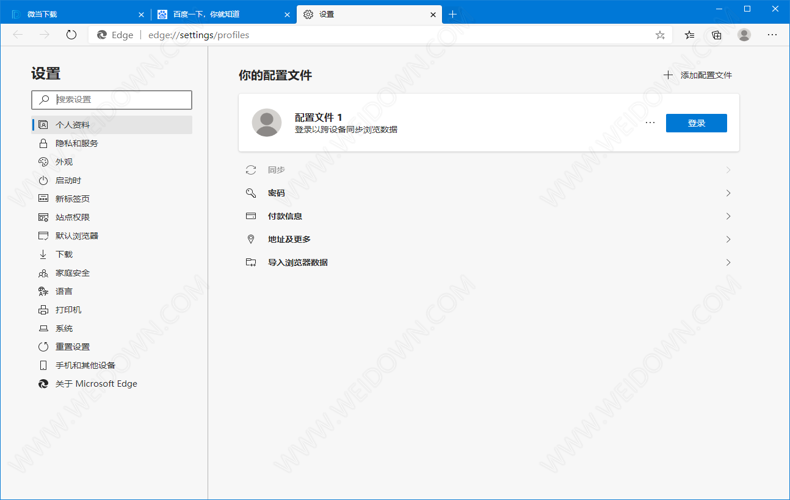Image resolution: width=790 pixels, height=500 pixels.
Task: Click 添加配置文件 to add profile
Action: coord(698,75)
